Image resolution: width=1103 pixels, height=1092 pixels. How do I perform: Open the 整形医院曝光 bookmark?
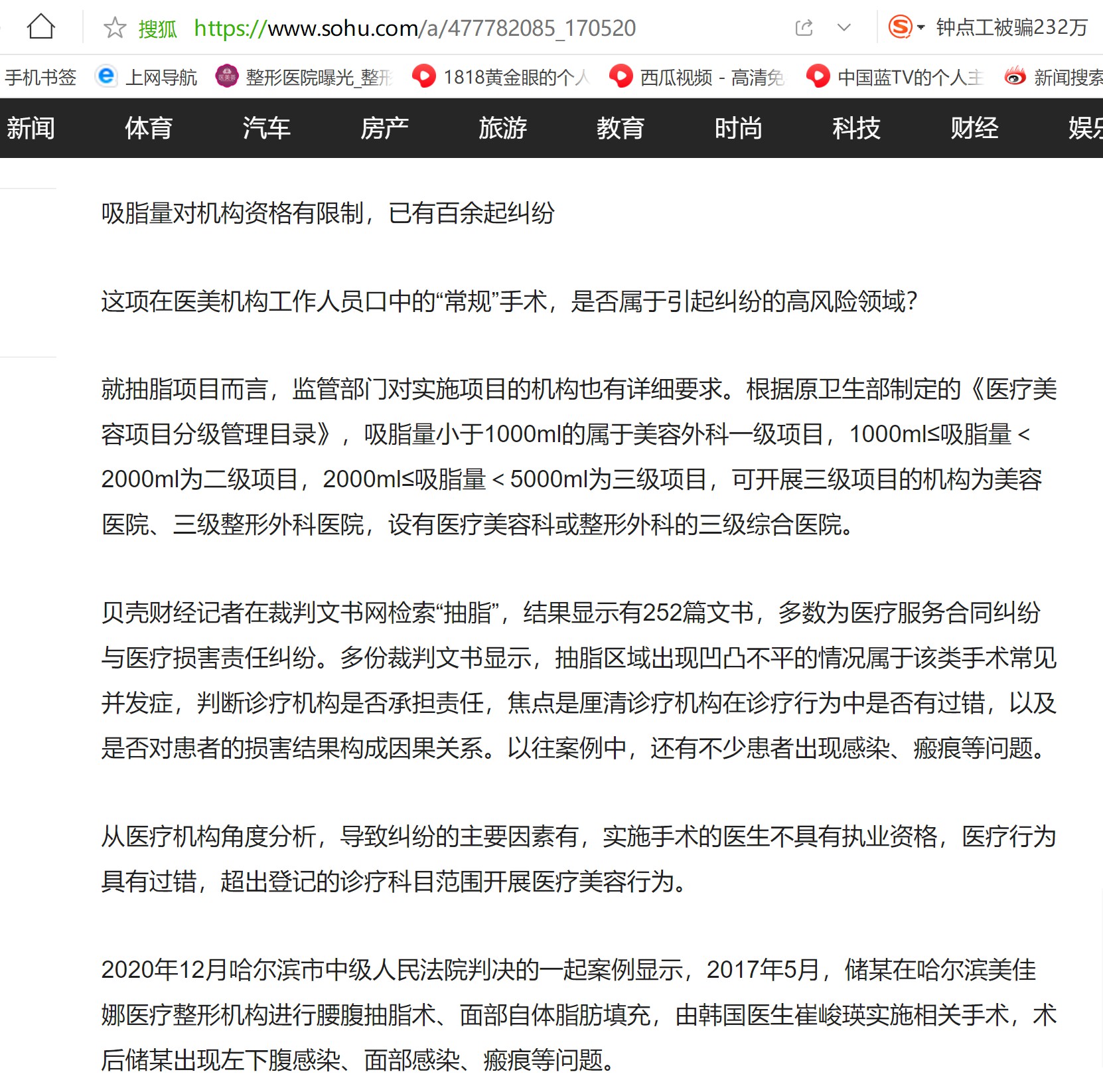click(319, 78)
